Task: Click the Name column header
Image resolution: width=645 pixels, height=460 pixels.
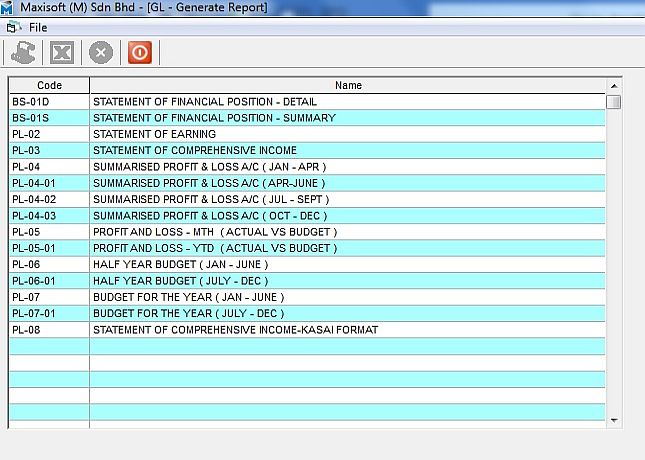Action: click(x=348, y=86)
